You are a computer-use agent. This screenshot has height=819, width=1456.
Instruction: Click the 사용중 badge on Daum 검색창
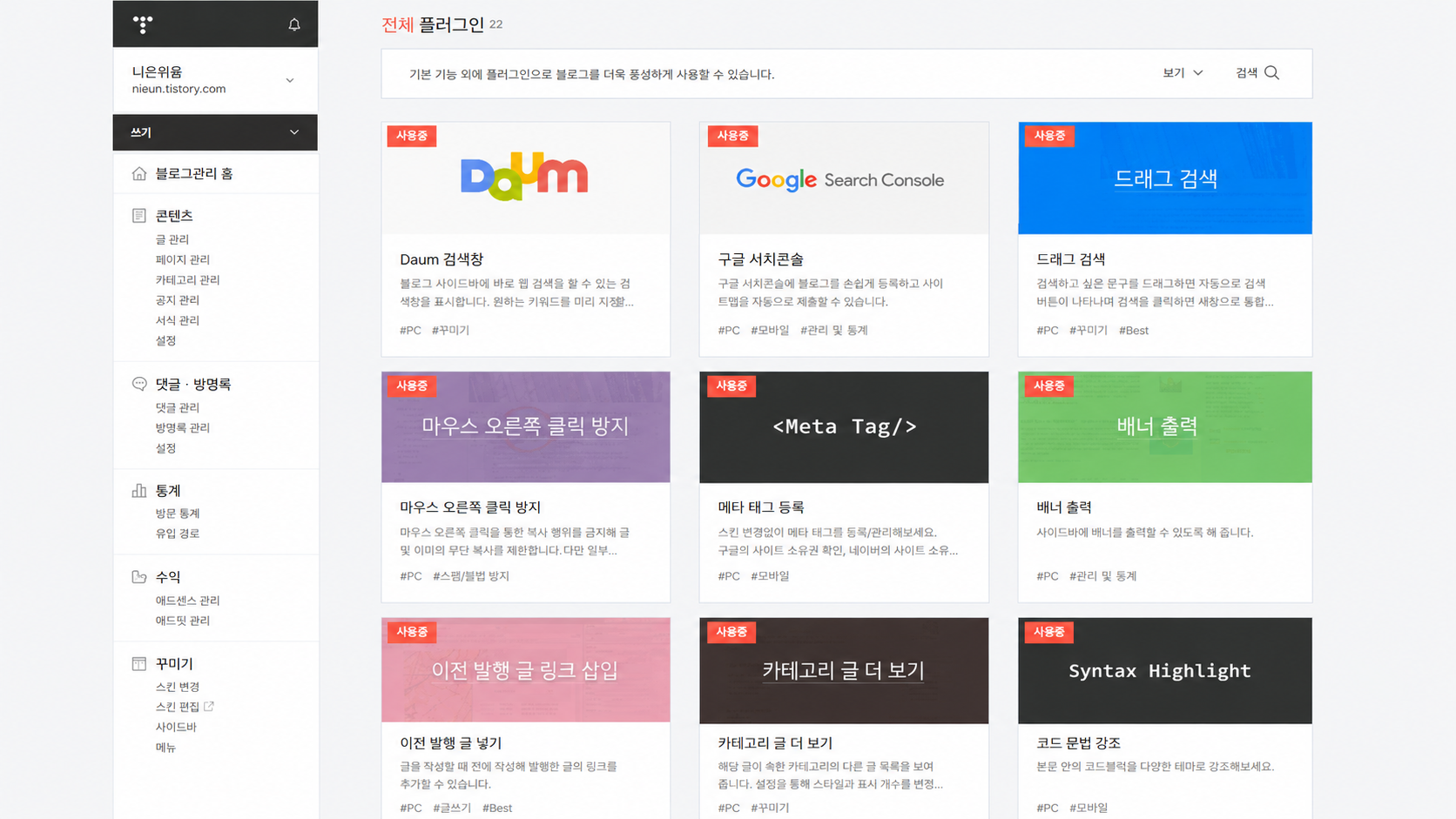412,136
